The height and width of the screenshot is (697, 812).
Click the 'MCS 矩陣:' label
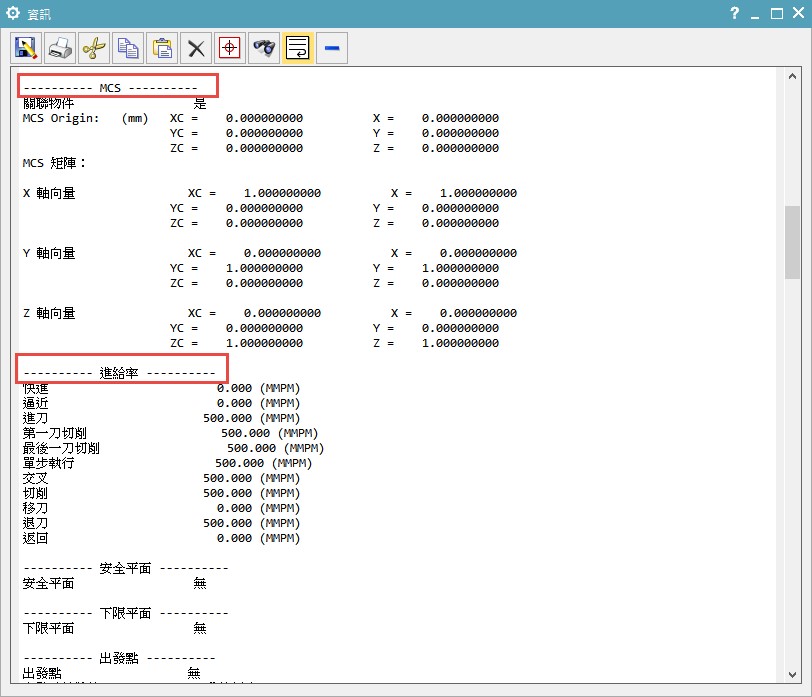pos(54,163)
